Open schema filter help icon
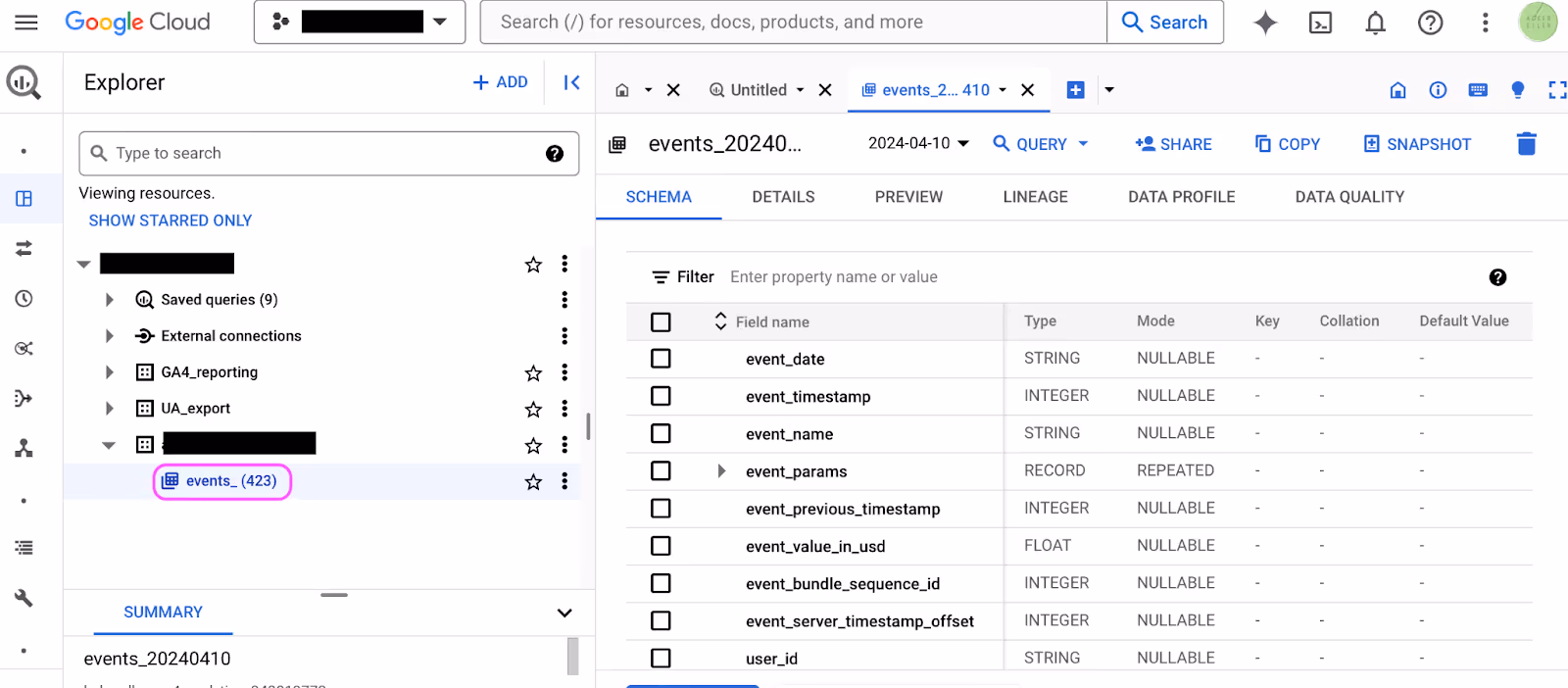1568x688 pixels. (x=1497, y=277)
